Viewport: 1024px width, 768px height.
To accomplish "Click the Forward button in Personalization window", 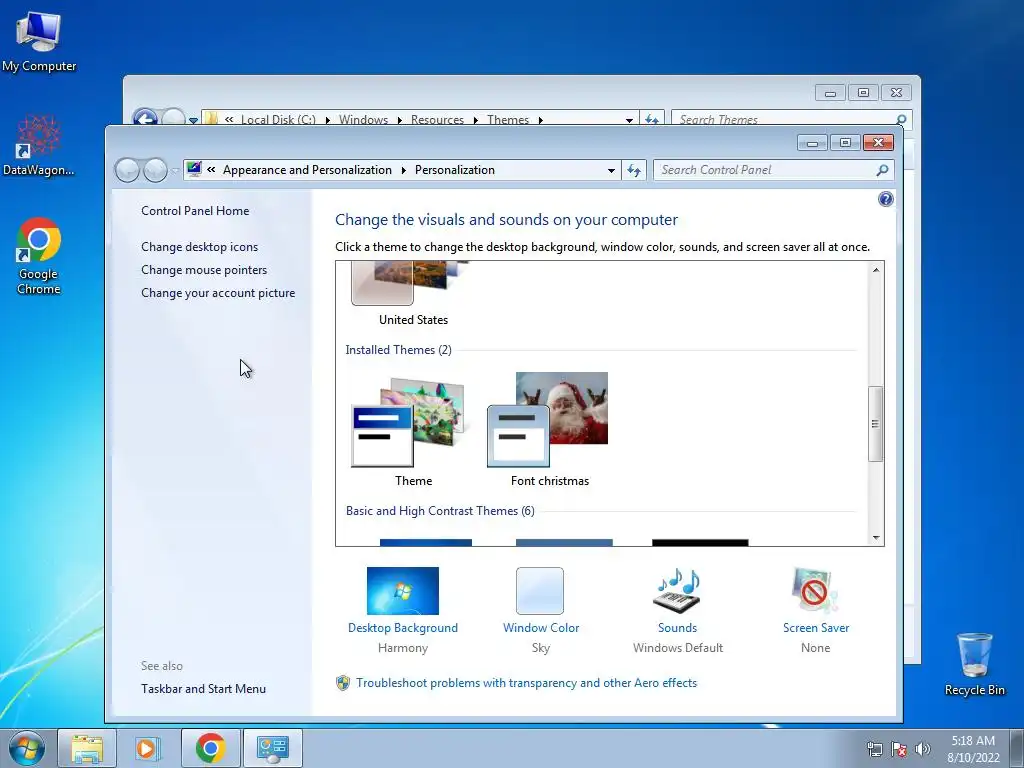I will coord(155,170).
